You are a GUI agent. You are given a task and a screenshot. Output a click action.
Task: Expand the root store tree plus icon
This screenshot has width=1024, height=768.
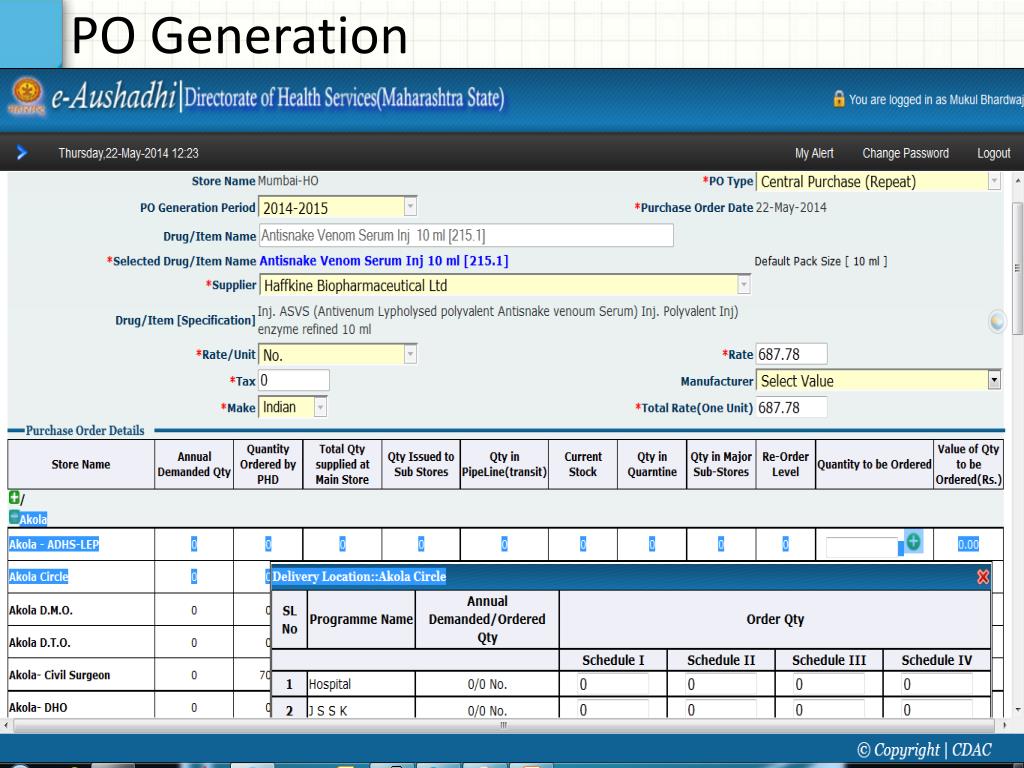coord(14,497)
